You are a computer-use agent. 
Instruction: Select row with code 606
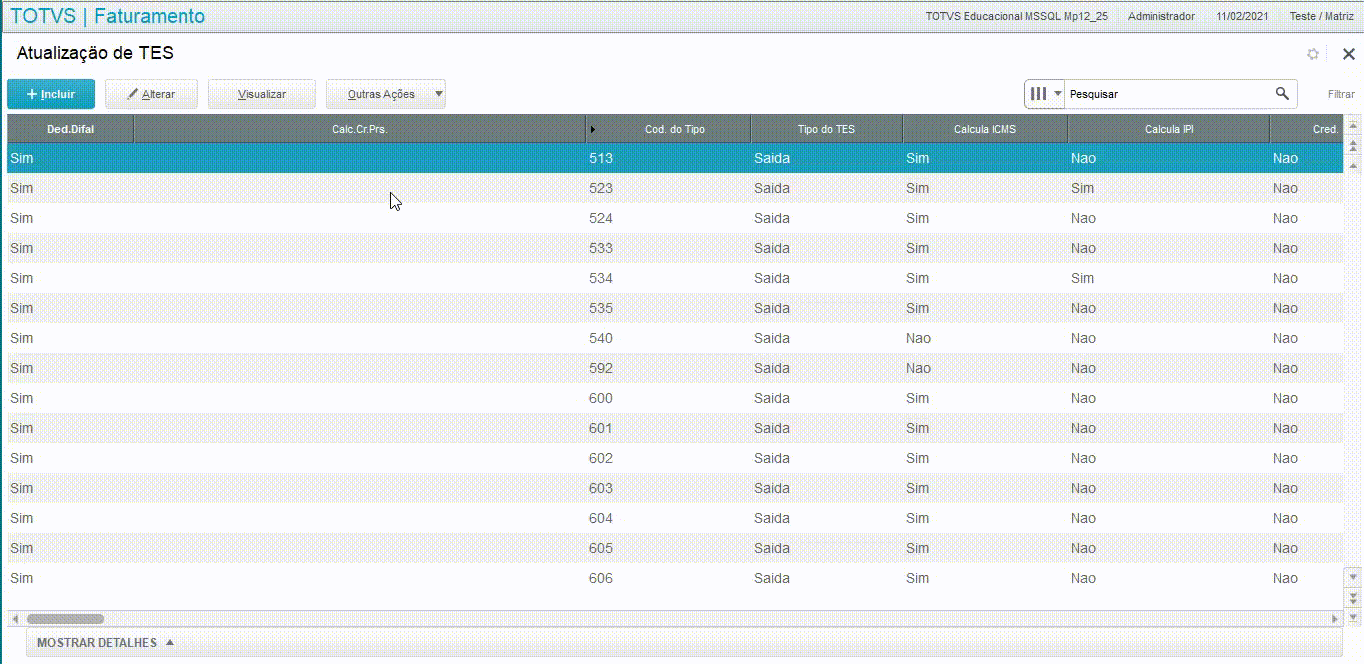pyautogui.click(x=675, y=578)
